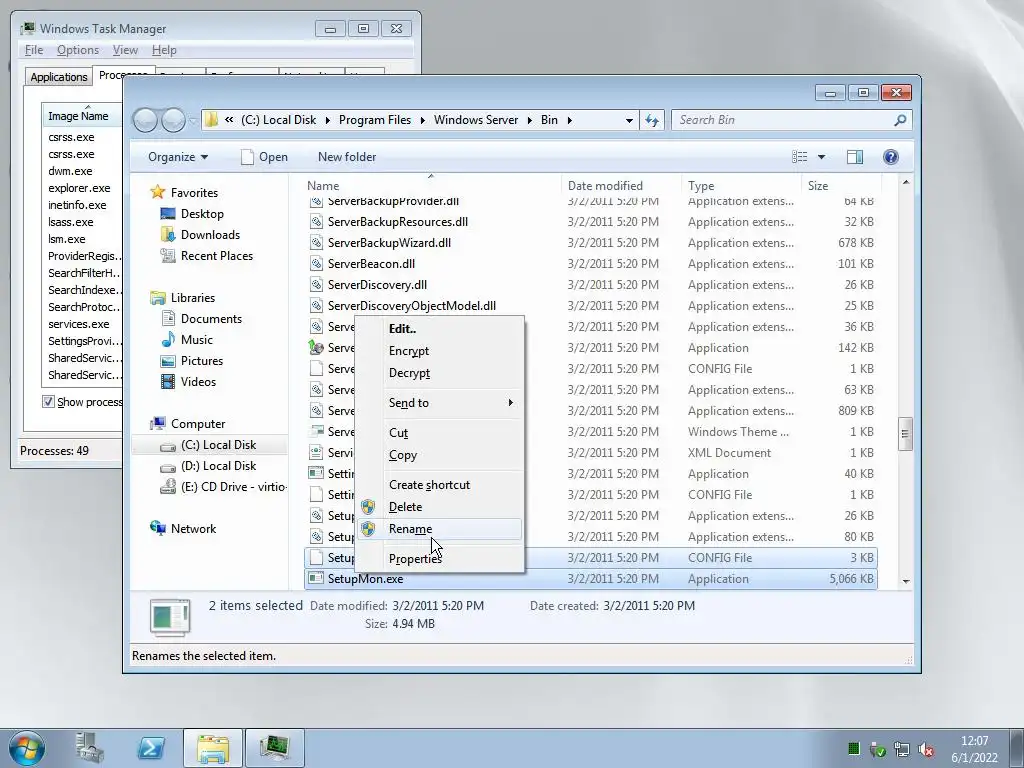
Task: Toggle the preview pane icon
Action: pyautogui.click(x=855, y=157)
